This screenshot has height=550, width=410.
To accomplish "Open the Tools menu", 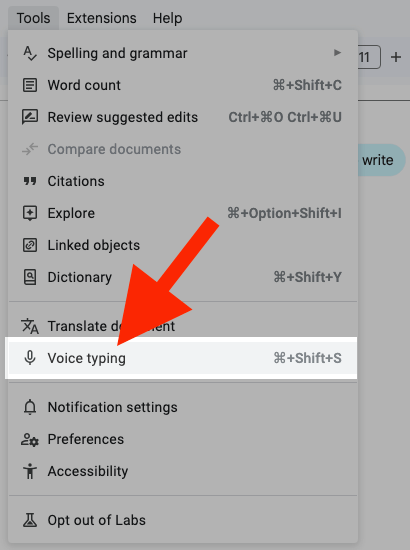I will pos(33,18).
